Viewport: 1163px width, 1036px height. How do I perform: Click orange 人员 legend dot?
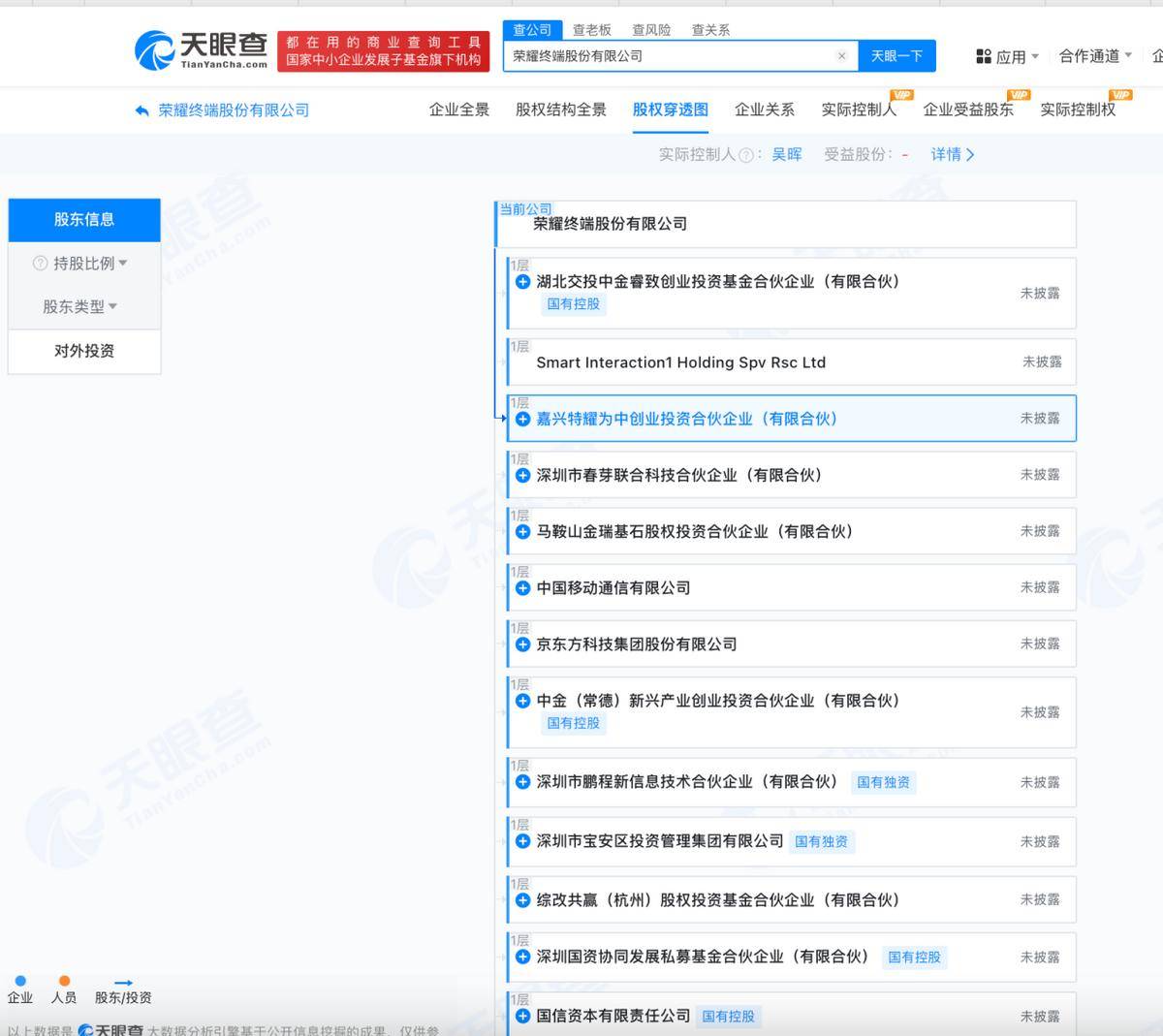pyautogui.click(x=64, y=981)
